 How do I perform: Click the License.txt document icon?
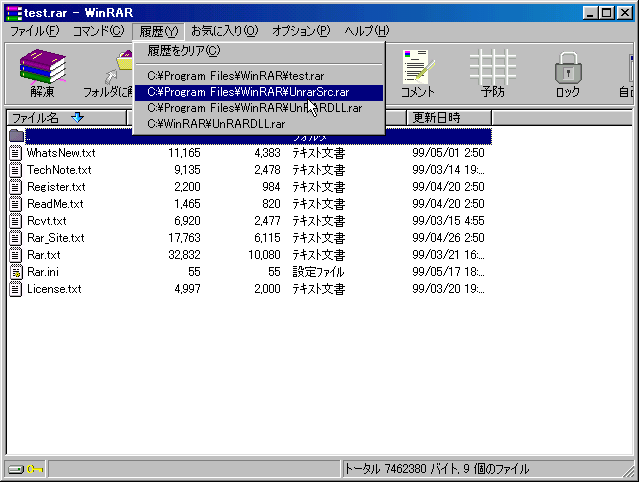pos(15,289)
